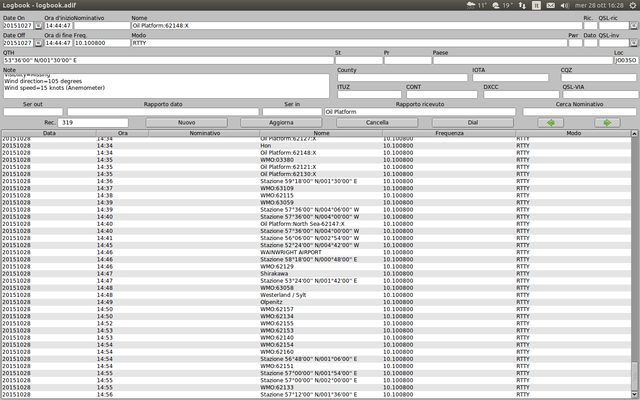Click the Aggiorna button

pyautogui.click(x=281, y=122)
